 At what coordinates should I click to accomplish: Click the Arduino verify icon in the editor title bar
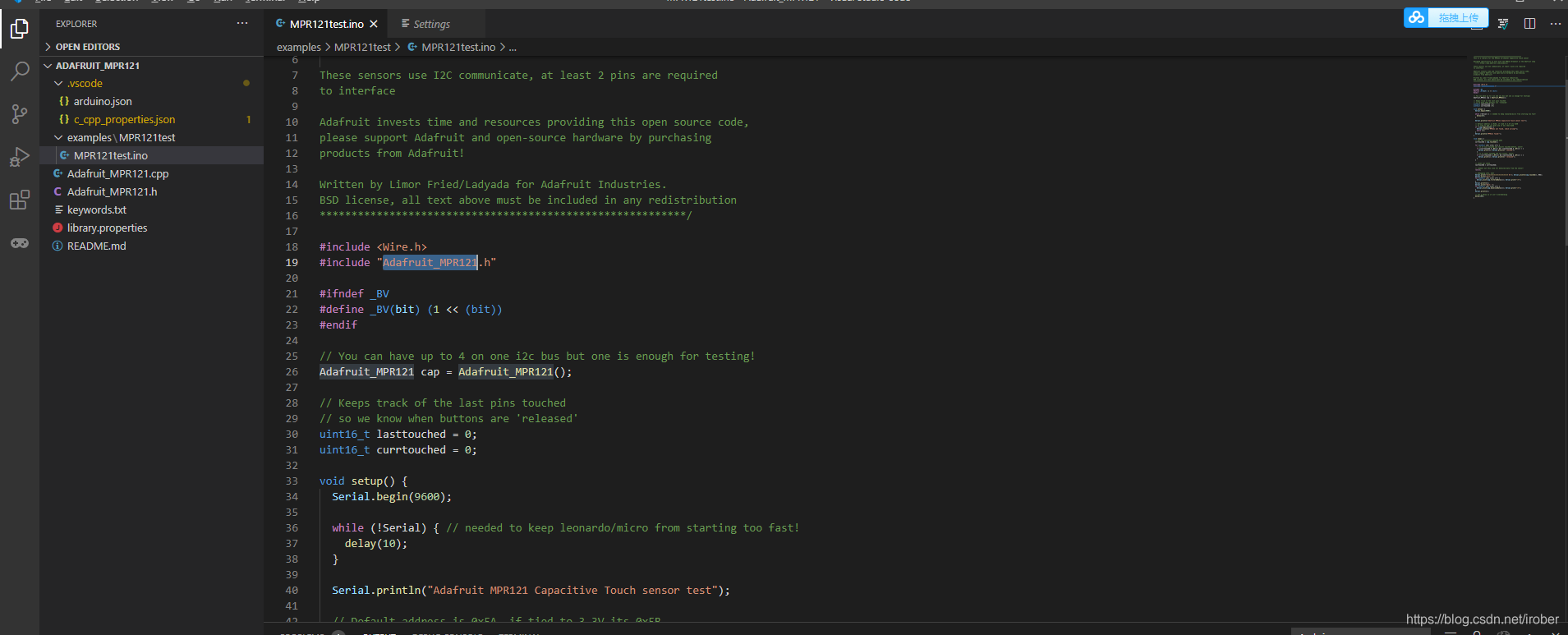(1503, 24)
